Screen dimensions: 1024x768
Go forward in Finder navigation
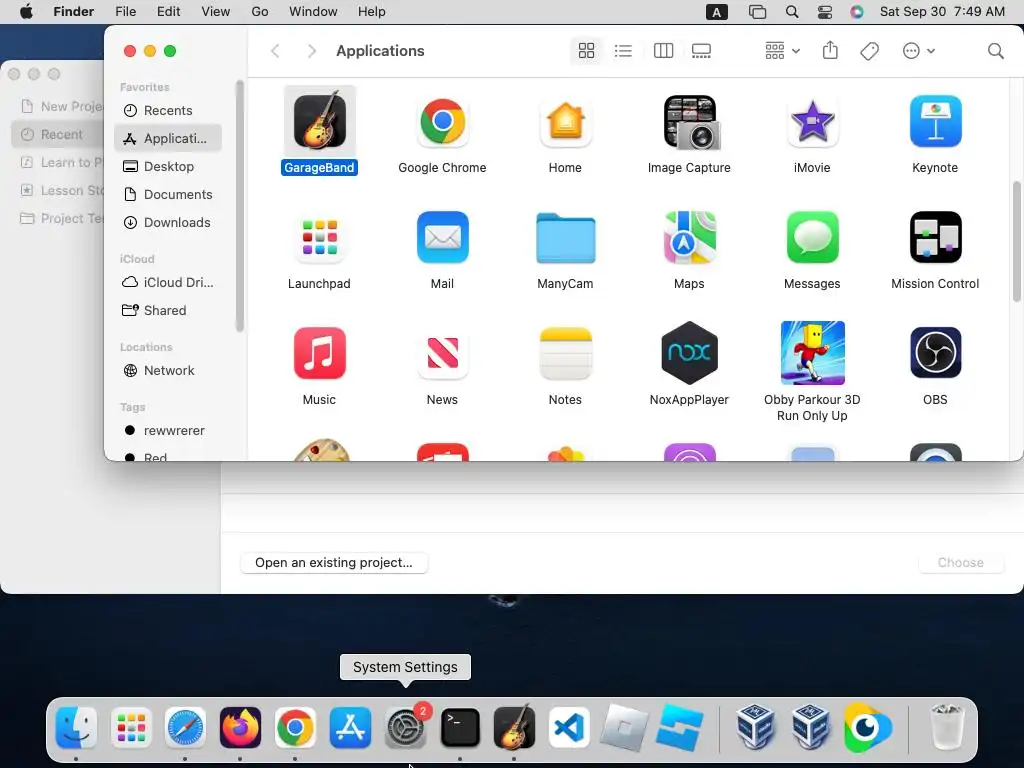[x=312, y=51]
